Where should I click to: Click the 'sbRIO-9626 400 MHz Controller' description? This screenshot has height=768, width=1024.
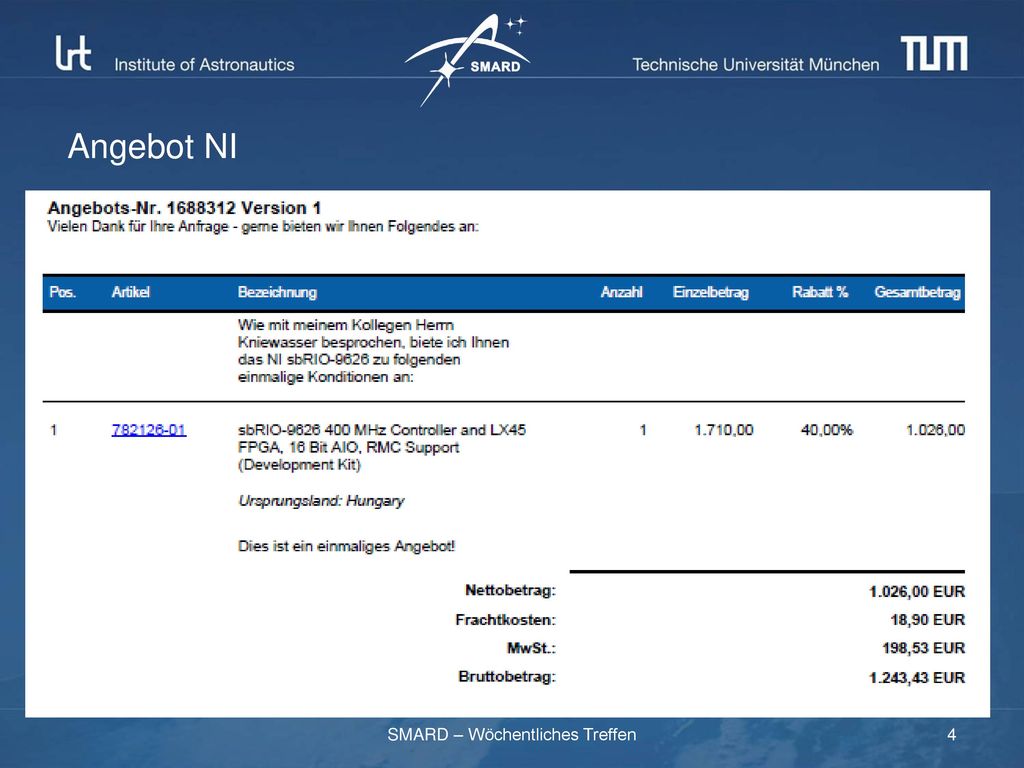pos(382,447)
